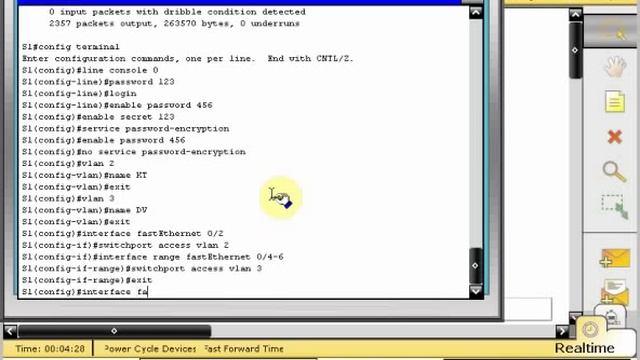Click the 'S1(config-if-range)#exit' line
640x360 pixels.
(87, 280)
